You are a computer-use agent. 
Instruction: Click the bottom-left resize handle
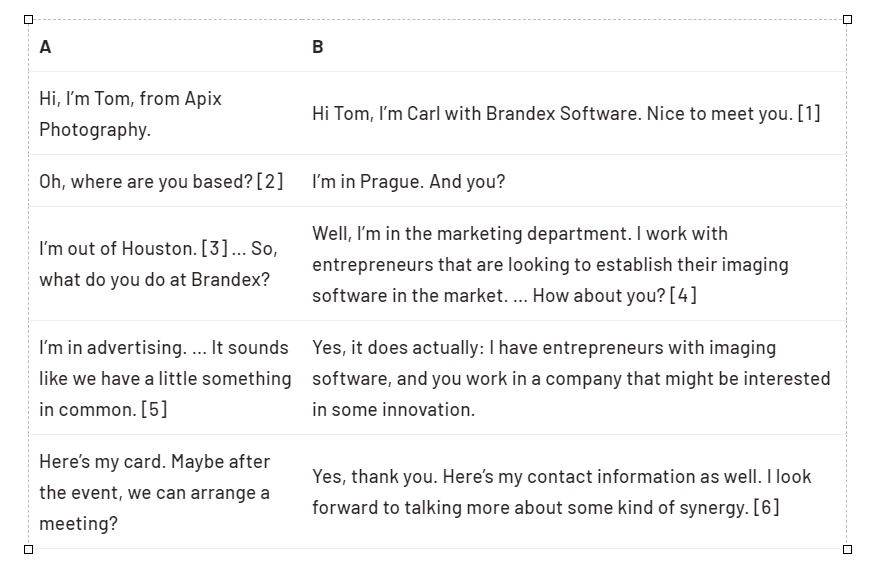[28, 549]
